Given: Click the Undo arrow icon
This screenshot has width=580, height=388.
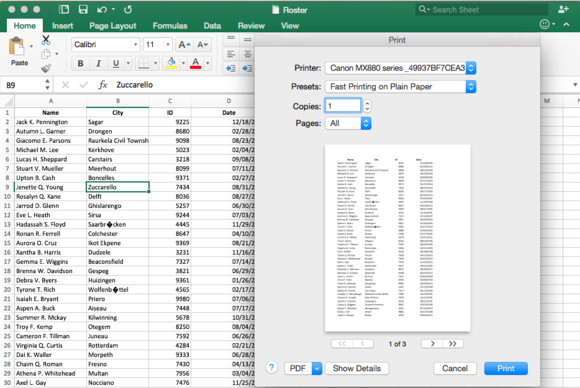Looking at the screenshot, I should pyautogui.click(x=102, y=10).
